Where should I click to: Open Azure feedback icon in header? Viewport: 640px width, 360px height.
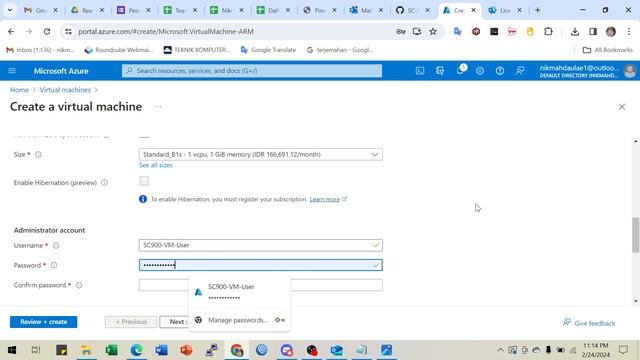[520, 71]
